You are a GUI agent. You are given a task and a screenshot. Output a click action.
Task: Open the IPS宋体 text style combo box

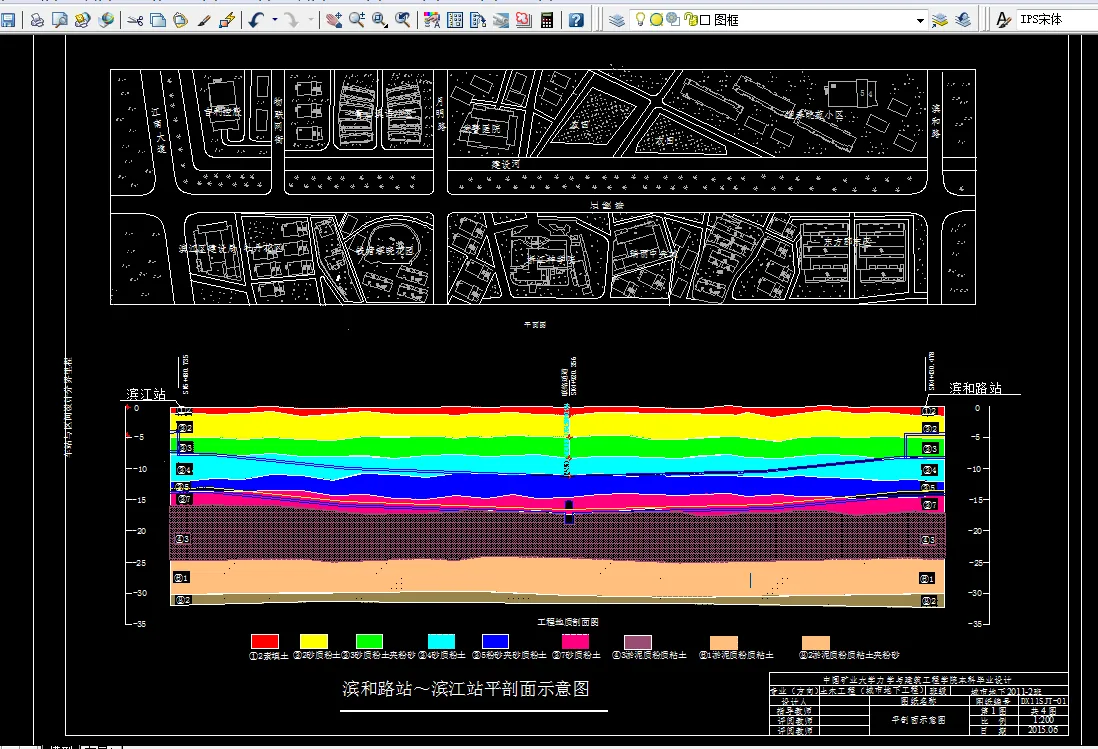pos(1057,20)
